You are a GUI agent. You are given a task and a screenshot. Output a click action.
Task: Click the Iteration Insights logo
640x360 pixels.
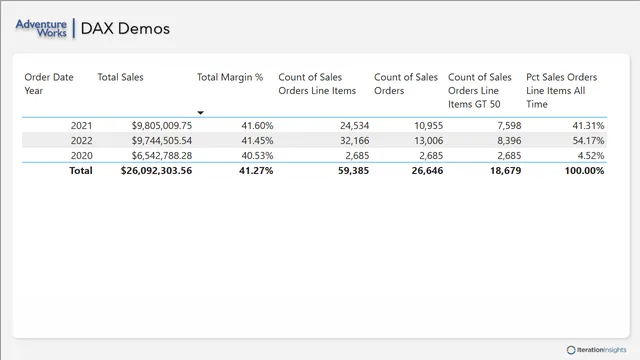[x=596, y=350]
